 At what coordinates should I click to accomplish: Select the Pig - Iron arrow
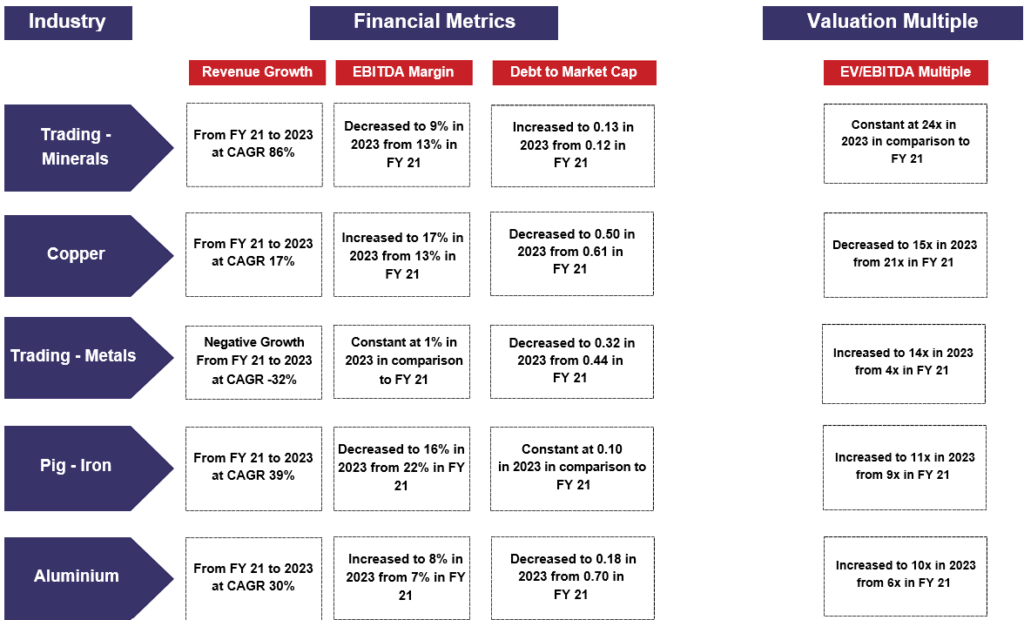[78, 465]
